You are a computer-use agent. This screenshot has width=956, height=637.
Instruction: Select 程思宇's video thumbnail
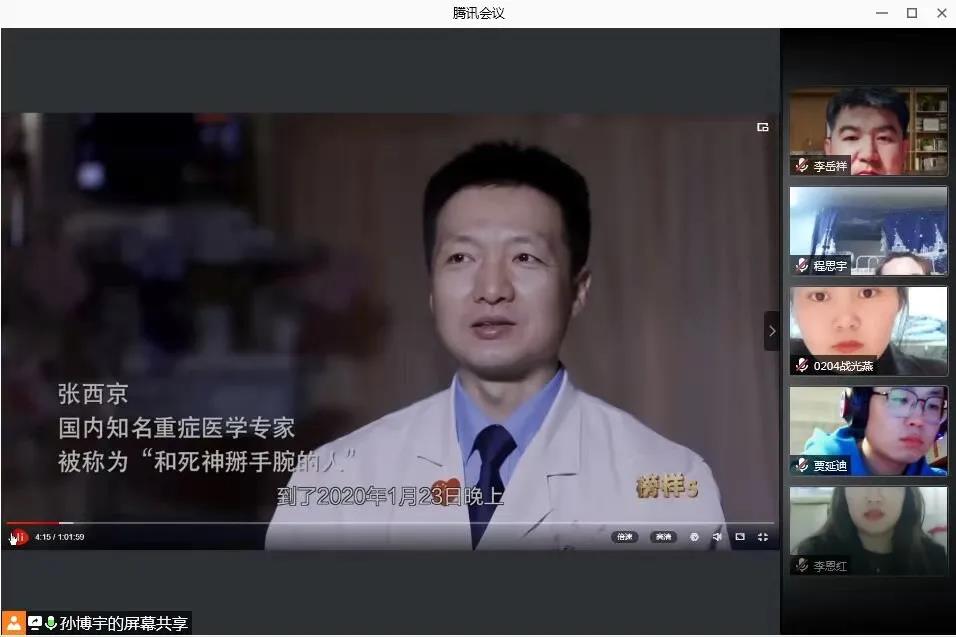pyautogui.click(x=868, y=230)
